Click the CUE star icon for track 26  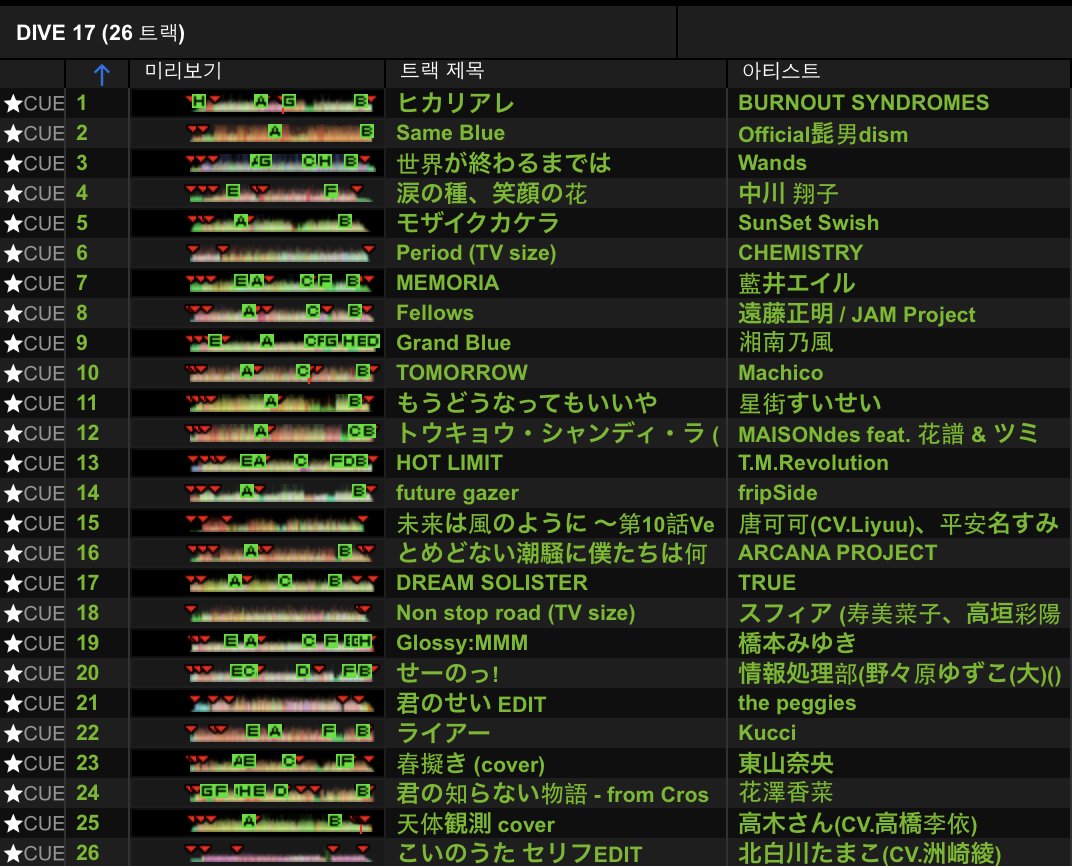tap(13, 854)
